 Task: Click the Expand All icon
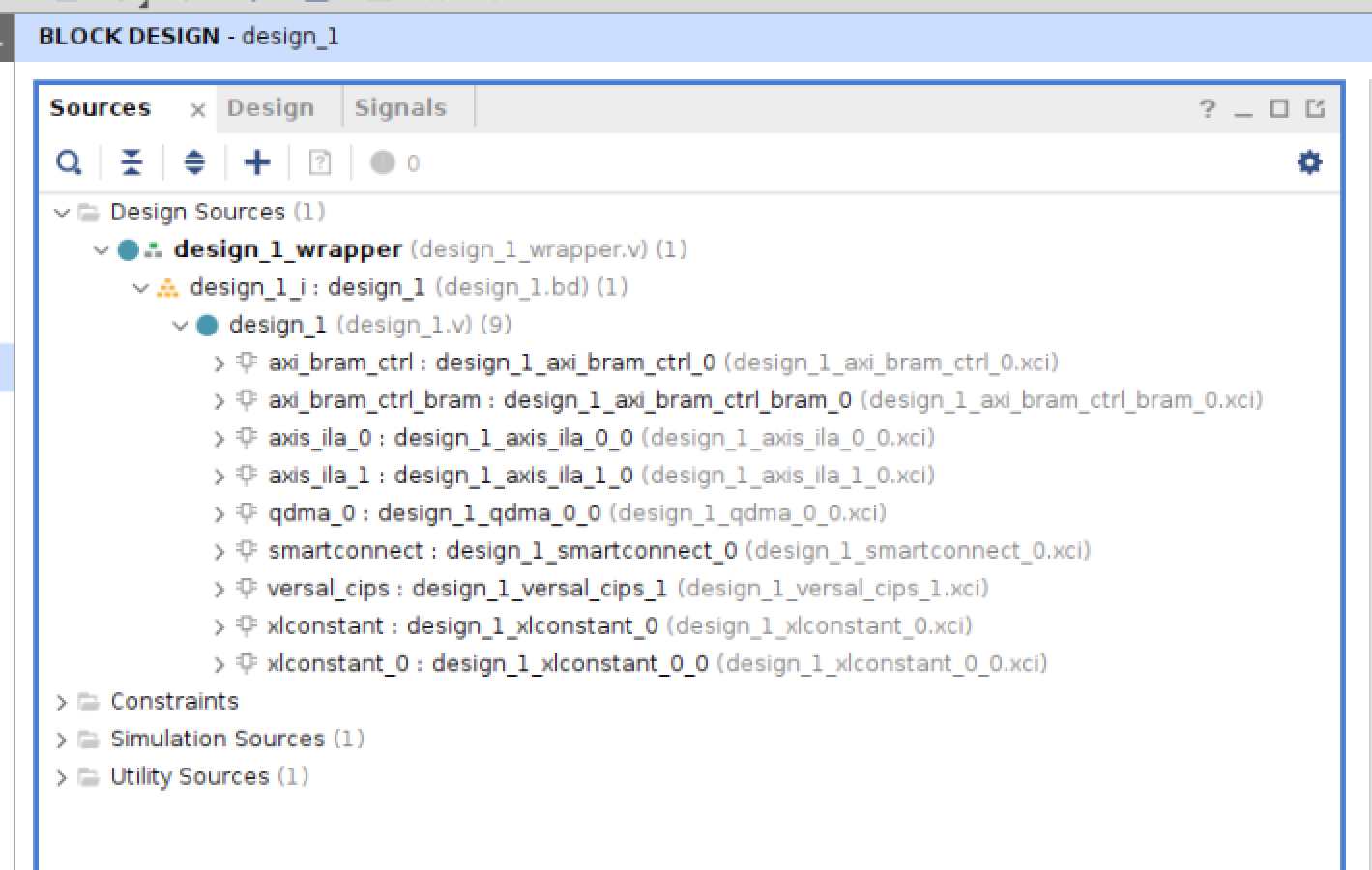coord(194,162)
